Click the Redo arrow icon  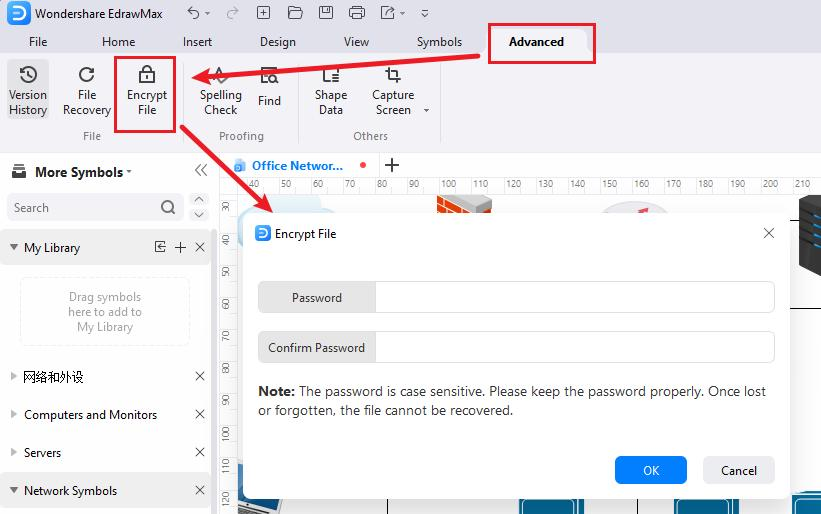[x=232, y=13]
